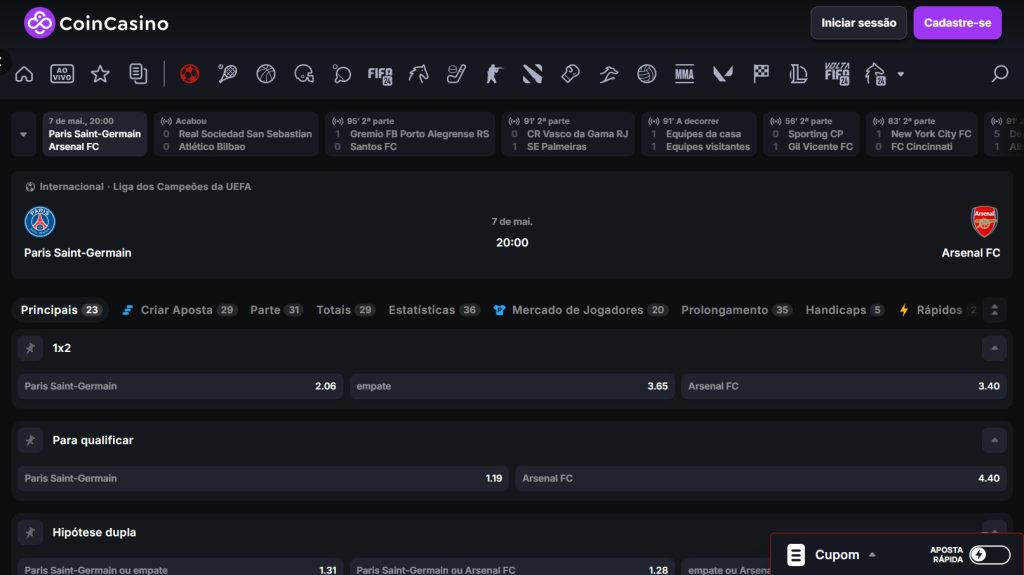Bet Paris Saint-Germain 1x2 at 2.06
1024x575 pixels.
180,386
